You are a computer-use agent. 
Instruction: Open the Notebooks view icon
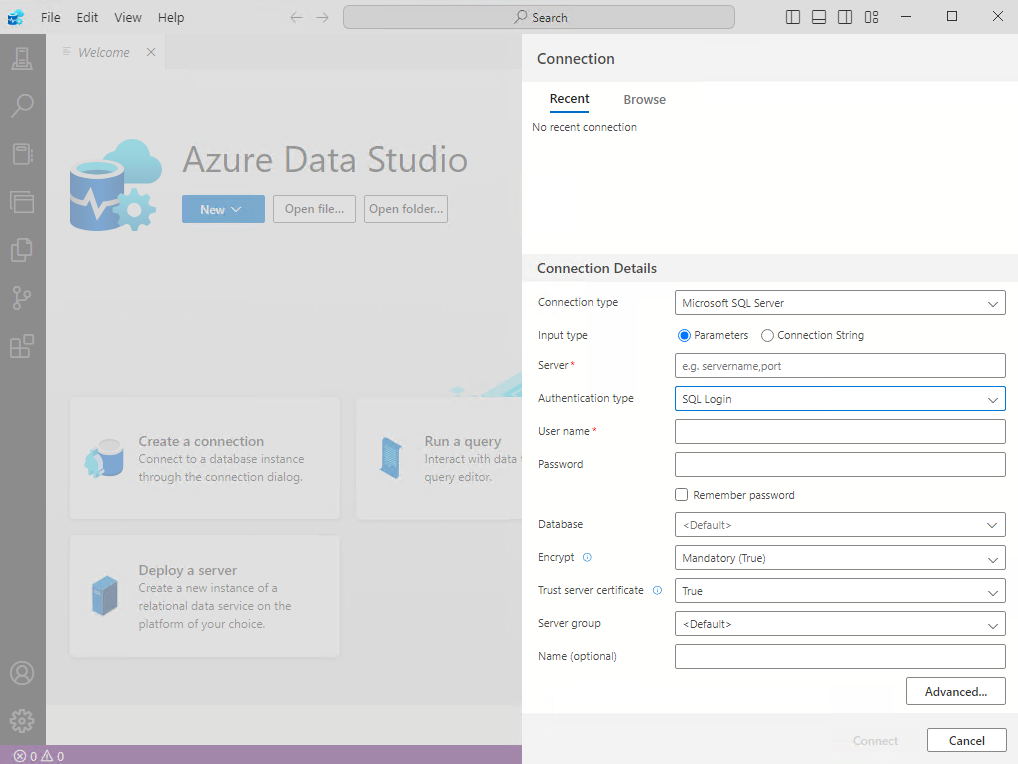tap(22, 153)
